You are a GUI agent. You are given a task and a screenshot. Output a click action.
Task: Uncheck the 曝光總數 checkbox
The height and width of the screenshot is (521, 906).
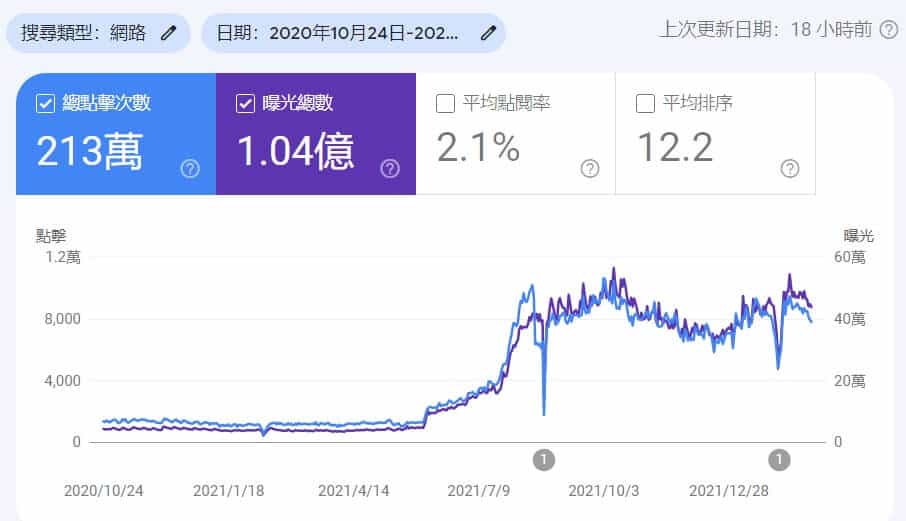click(246, 104)
